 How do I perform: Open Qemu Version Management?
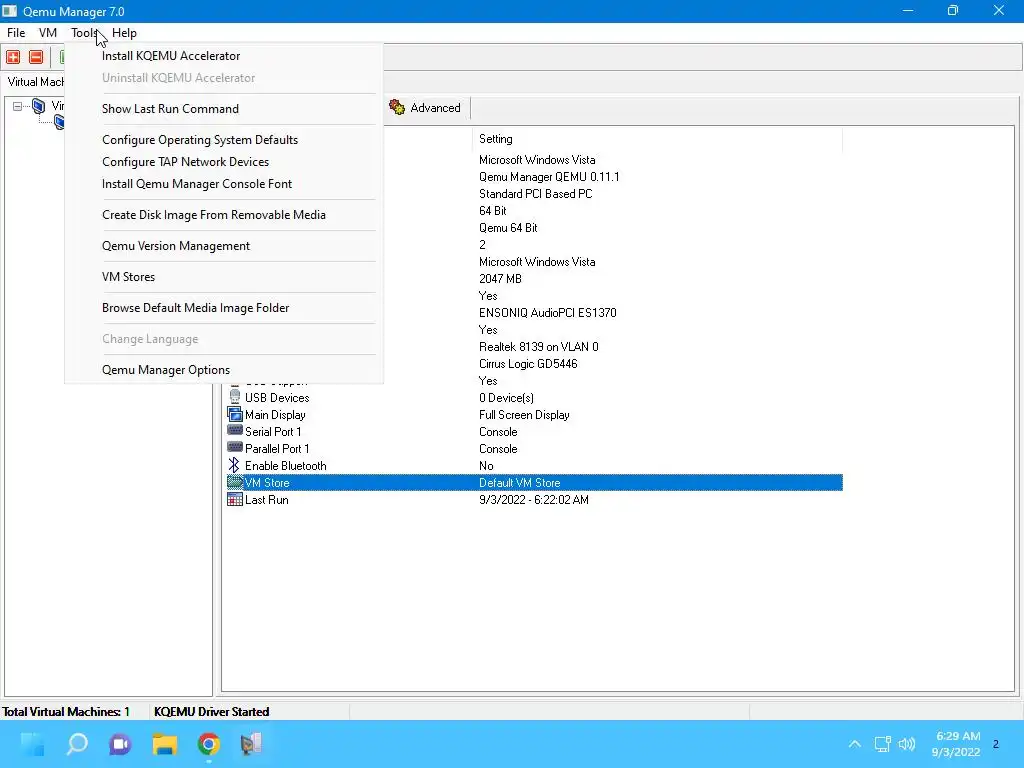click(224, 246)
